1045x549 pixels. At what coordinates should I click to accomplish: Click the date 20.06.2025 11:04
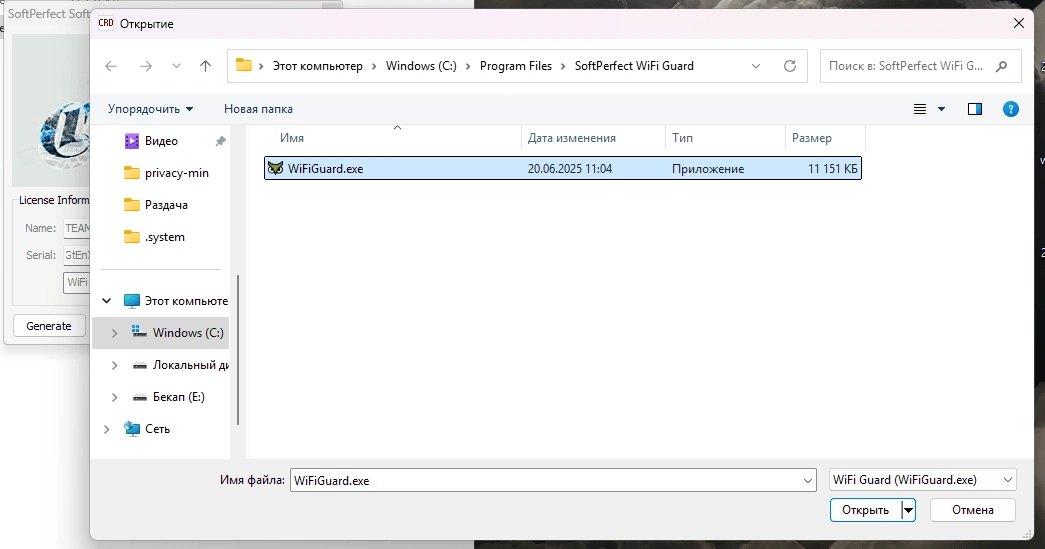tap(570, 169)
